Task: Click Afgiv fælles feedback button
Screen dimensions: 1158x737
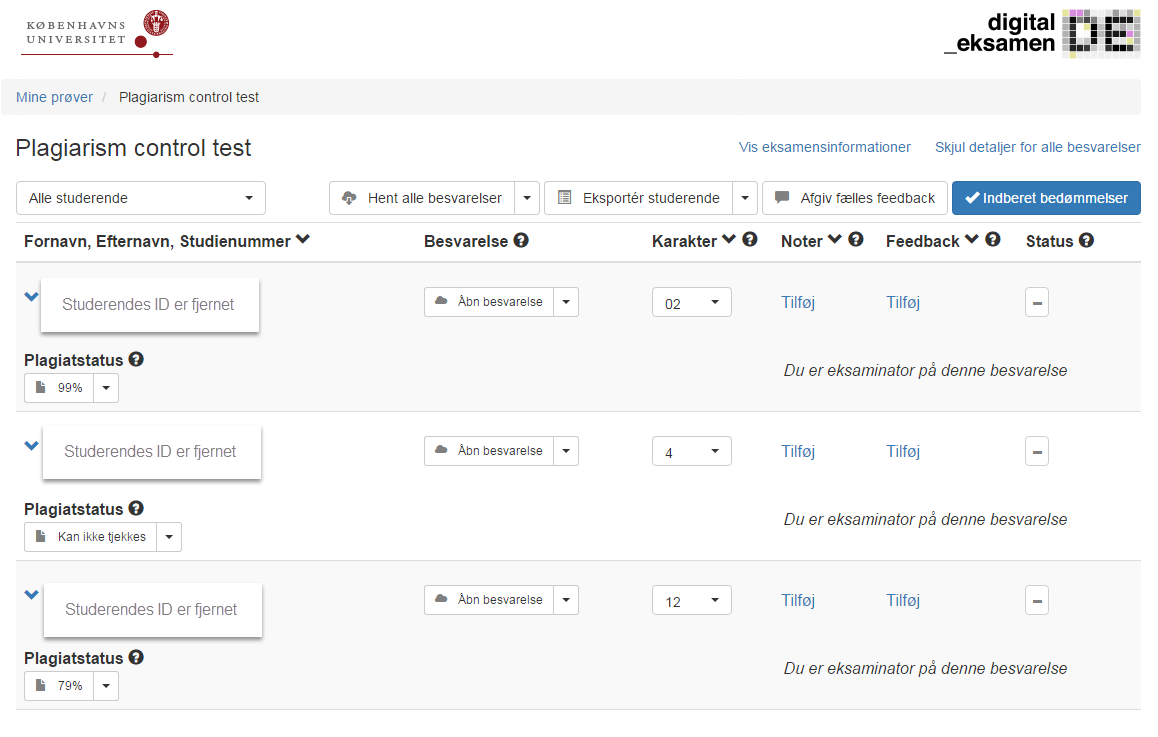Action: coord(854,198)
